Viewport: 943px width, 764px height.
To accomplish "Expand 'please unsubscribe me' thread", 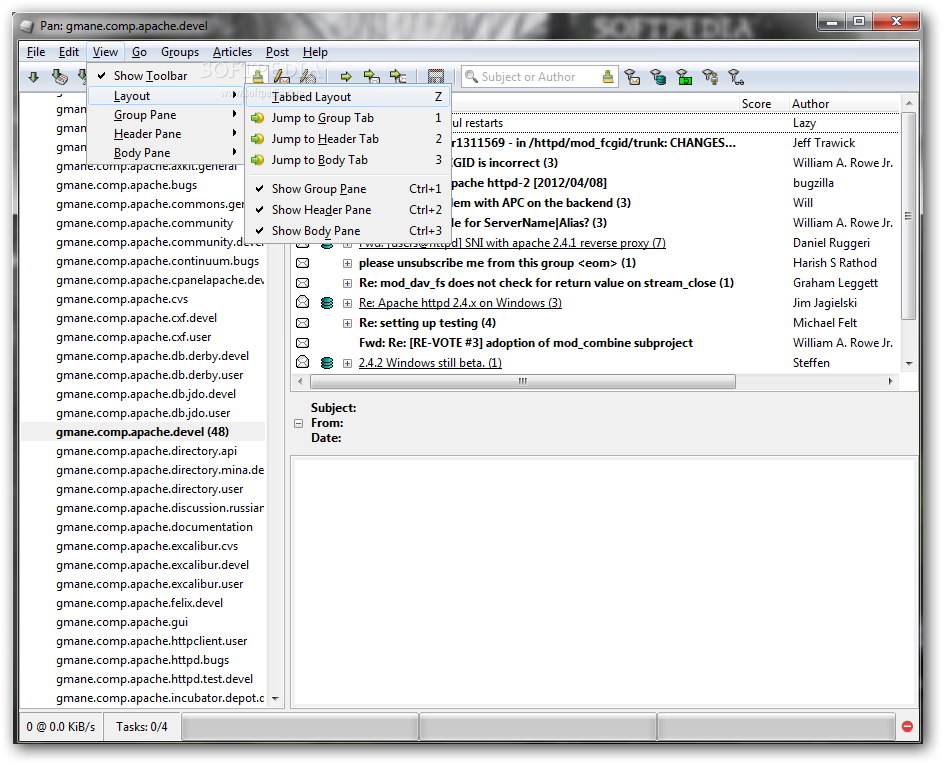I will (x=348, y=263).
